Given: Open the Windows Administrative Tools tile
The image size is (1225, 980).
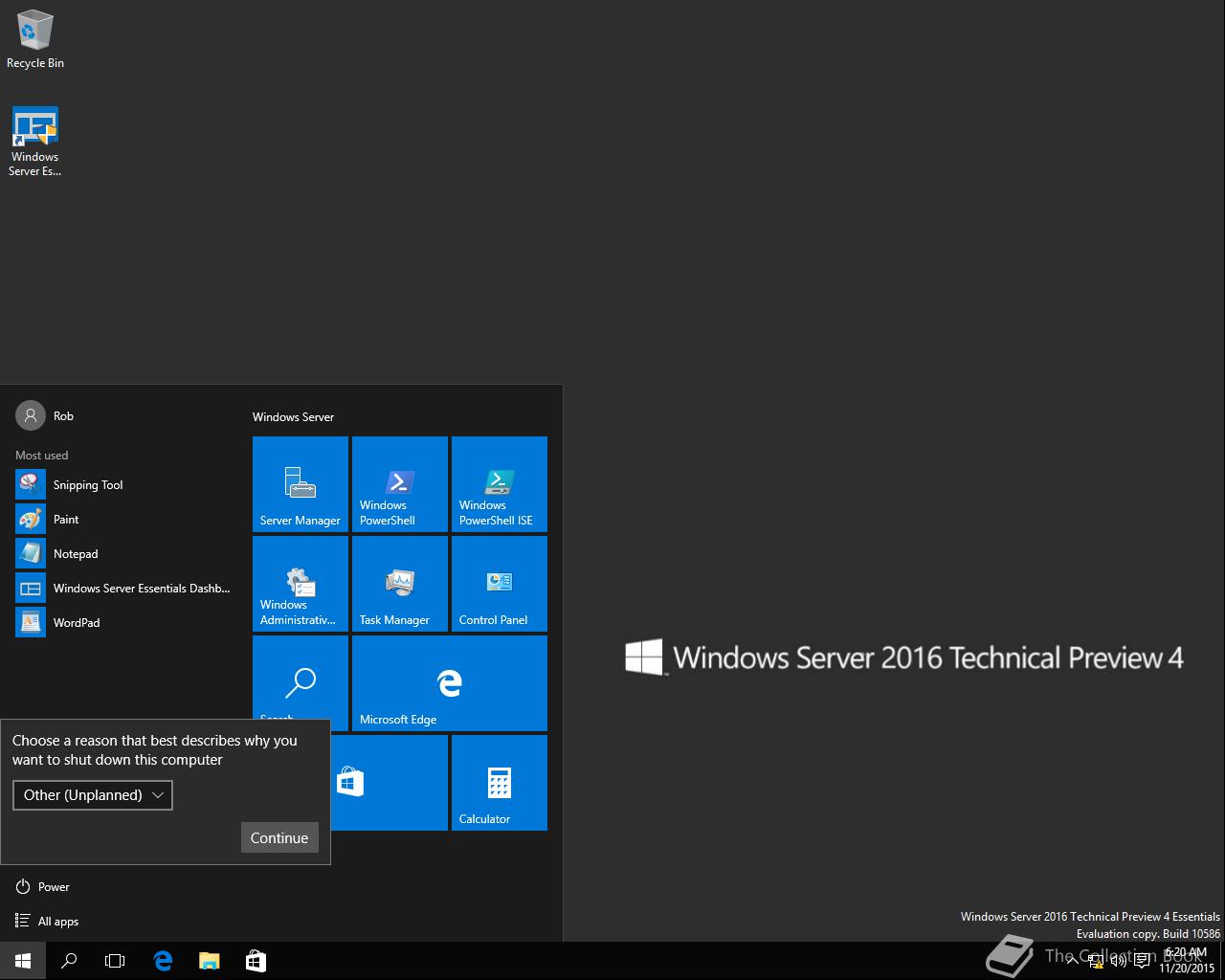Looking at the screenshot, I should click(301, 584).
